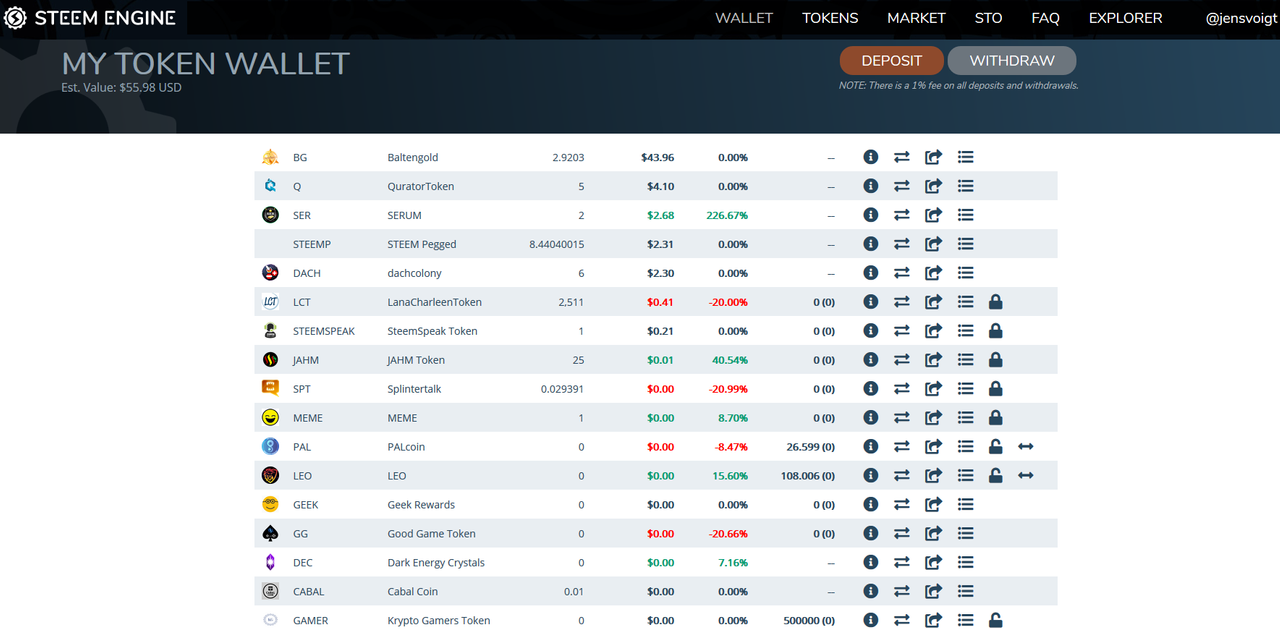Click the 40.54% change for JAHM
Viewport: 1280px width, 633px height.
(729, 360)
